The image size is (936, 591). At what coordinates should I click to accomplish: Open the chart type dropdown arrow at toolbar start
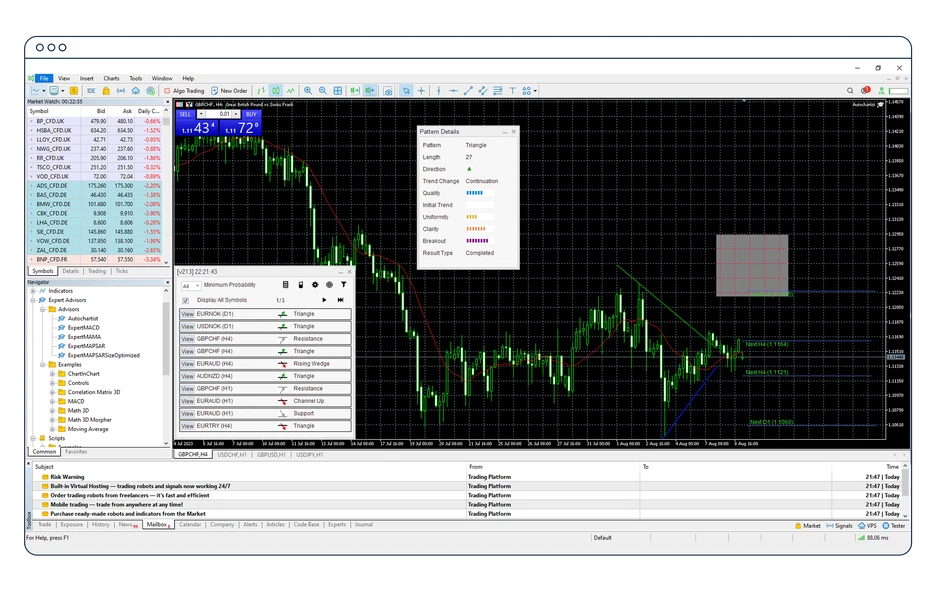point(44,91)
